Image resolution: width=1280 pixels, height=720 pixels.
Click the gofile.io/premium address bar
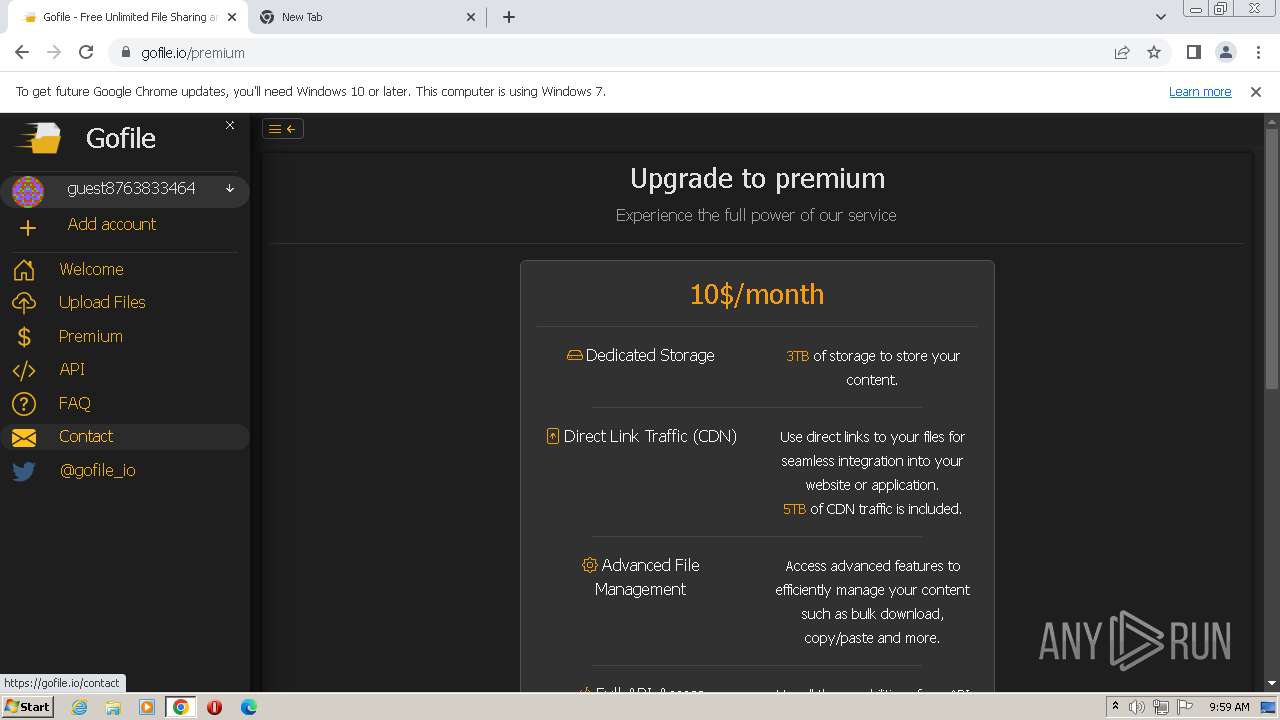coord(193,53)
